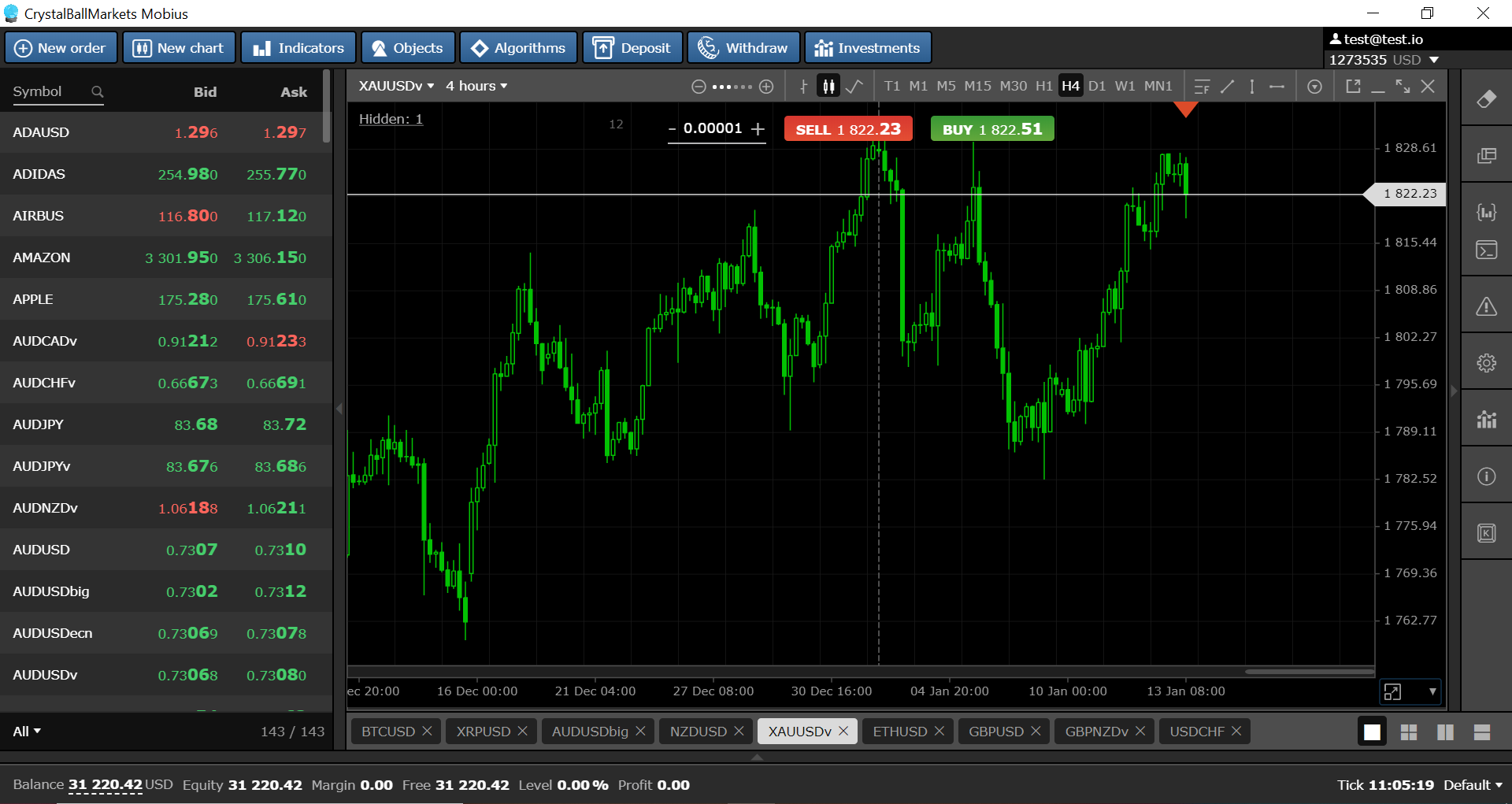Image resolution: width=1512 pixels, height=804 pixels.
Task: Click the New order button
Action: [61, 48]
